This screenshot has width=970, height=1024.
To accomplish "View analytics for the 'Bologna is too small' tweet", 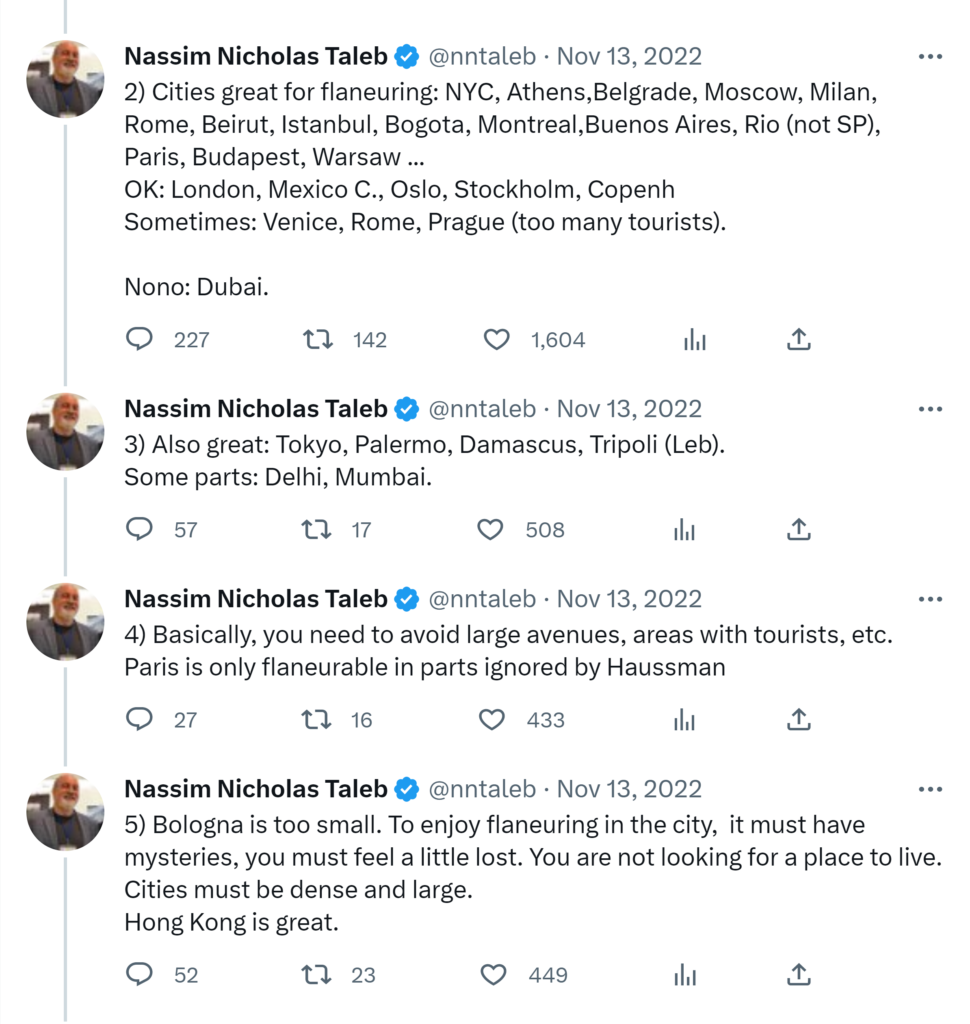I will coord(685,975).
